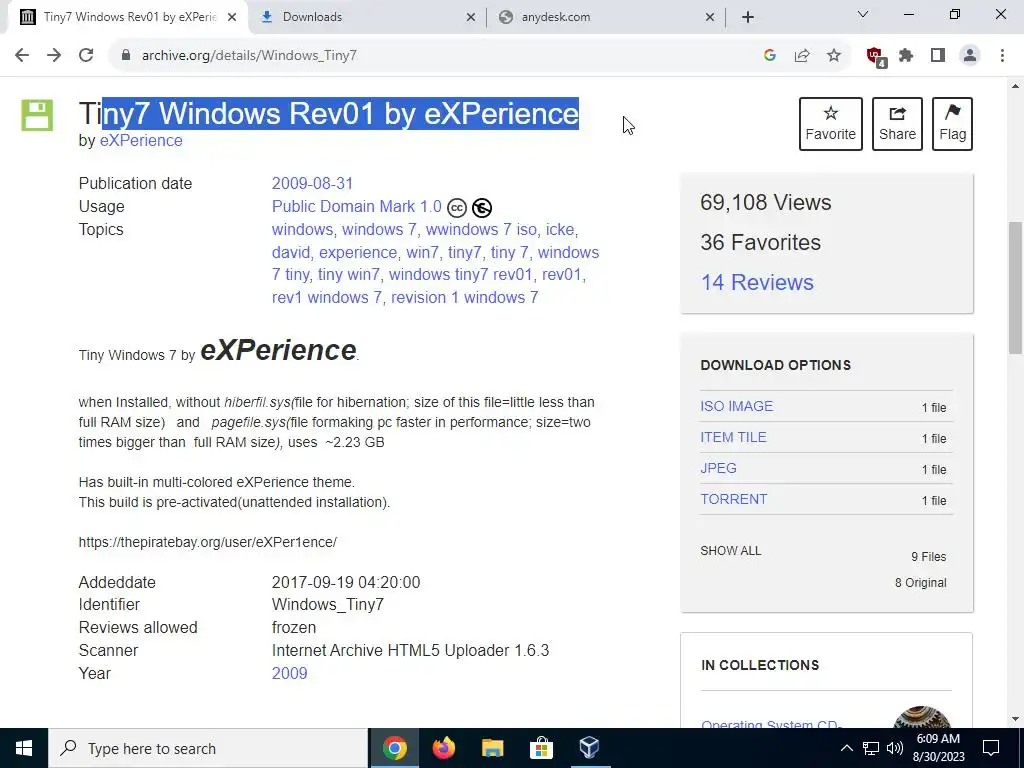Open the notification center
This screenshot has height=768, width=1024.
click(x=991, y=748)
